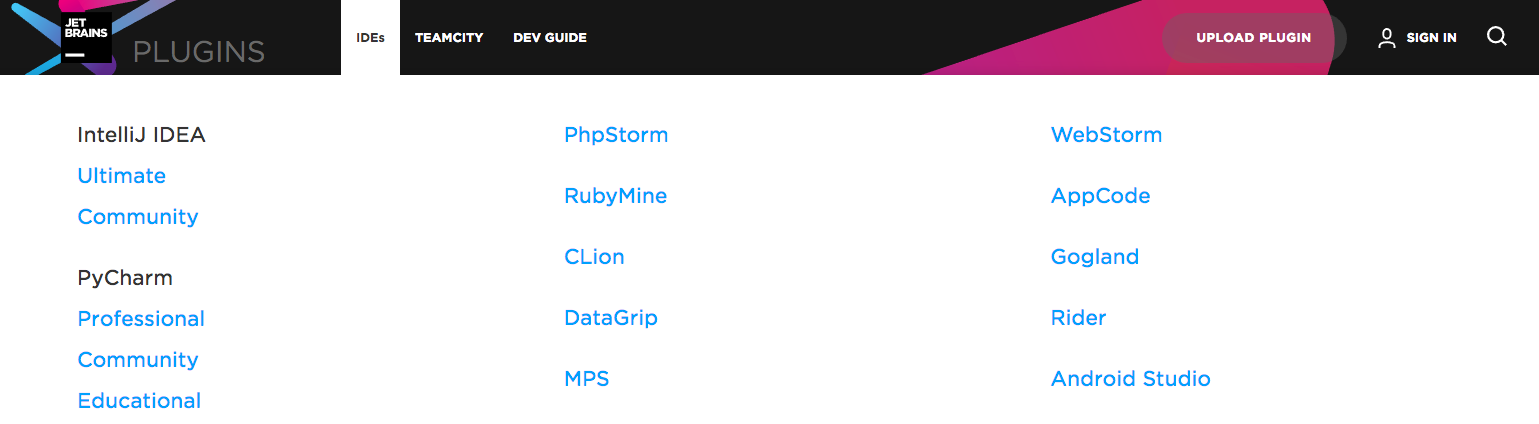Click the Sign In link
Screen dimensions: 1539x424
[1431, 38]
